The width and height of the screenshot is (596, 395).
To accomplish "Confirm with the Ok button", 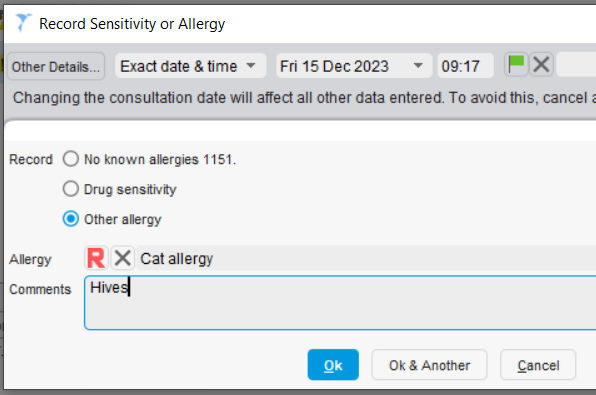I will coord(333,365).
